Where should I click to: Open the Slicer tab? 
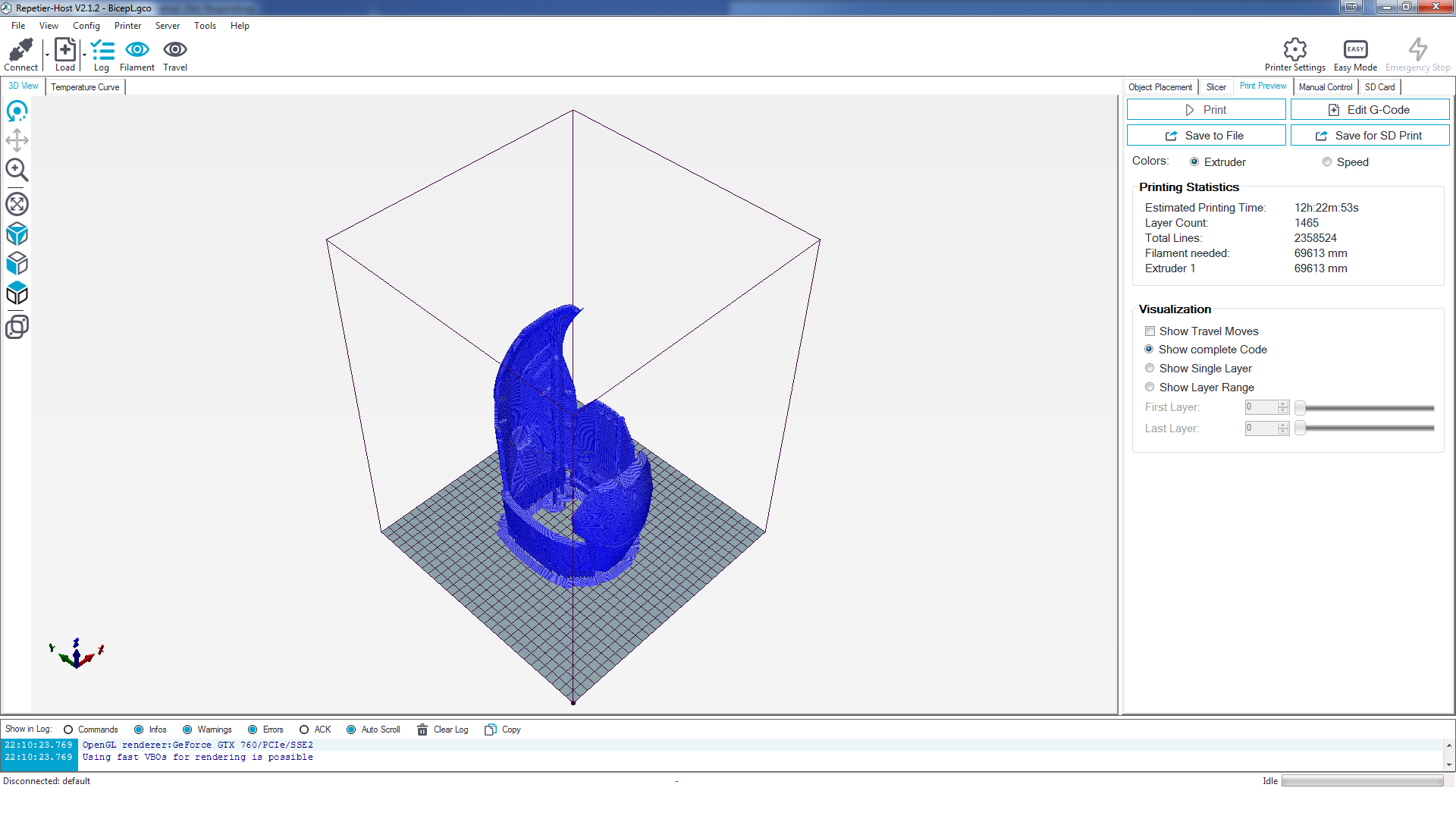click(x=1216, y=87)
